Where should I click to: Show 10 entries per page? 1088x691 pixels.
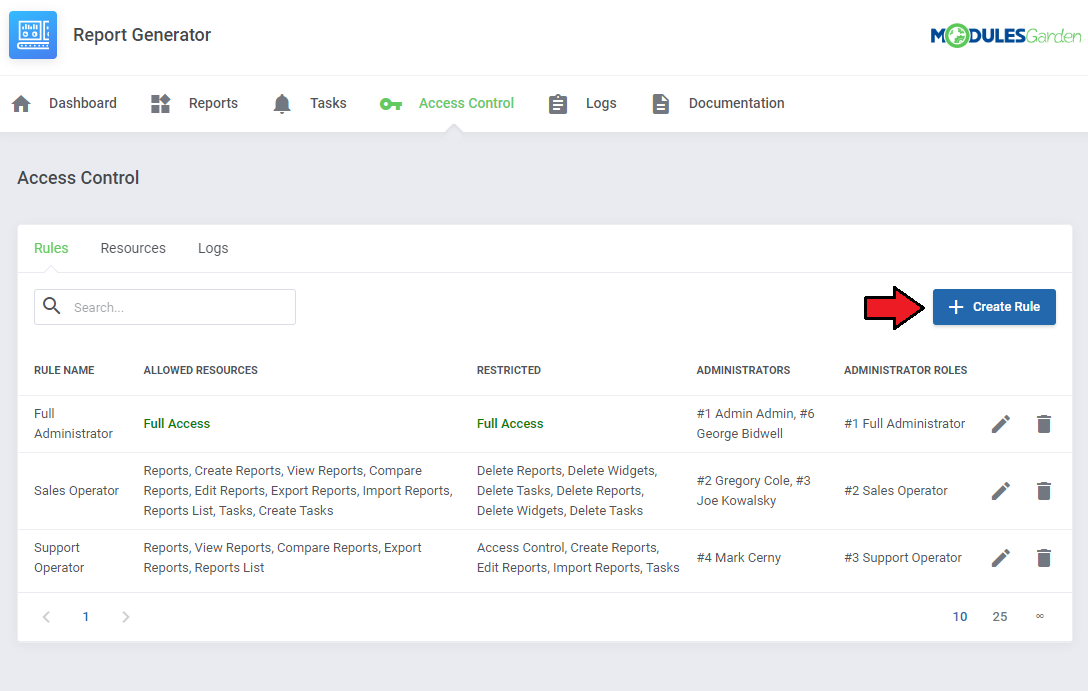960,617
